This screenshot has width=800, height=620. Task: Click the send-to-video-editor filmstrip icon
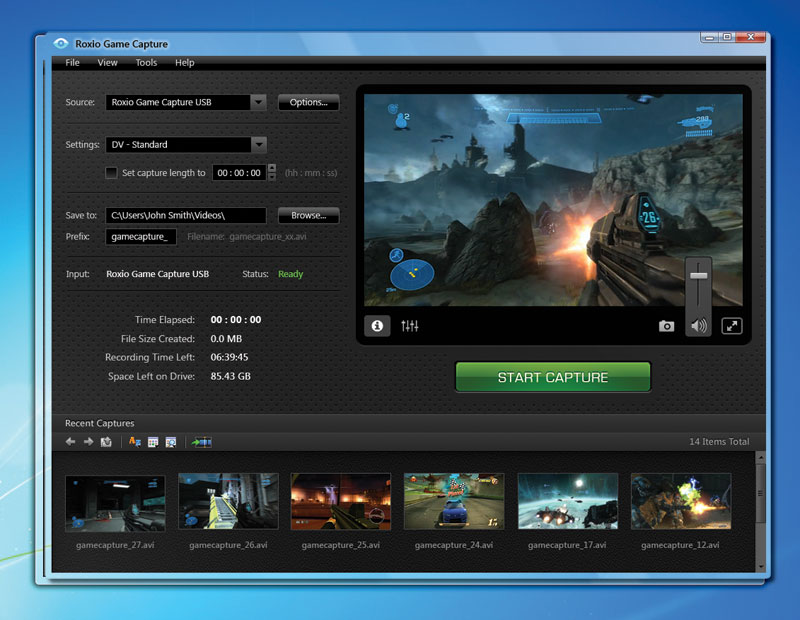202,442
